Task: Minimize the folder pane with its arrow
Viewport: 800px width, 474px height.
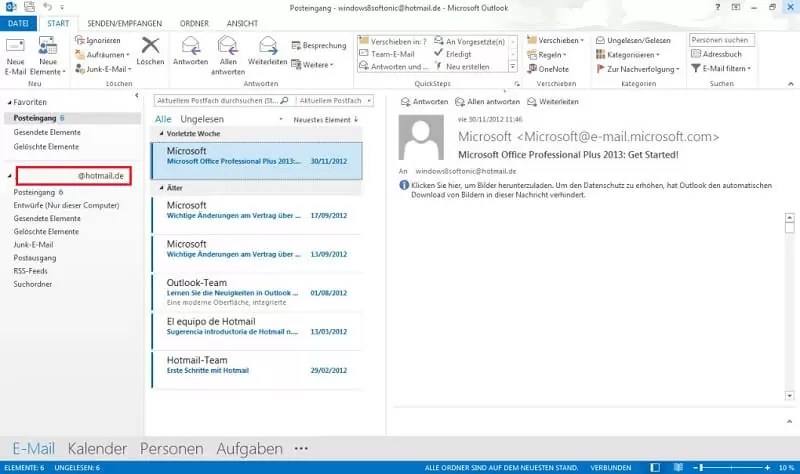Action: click(136, 95)
